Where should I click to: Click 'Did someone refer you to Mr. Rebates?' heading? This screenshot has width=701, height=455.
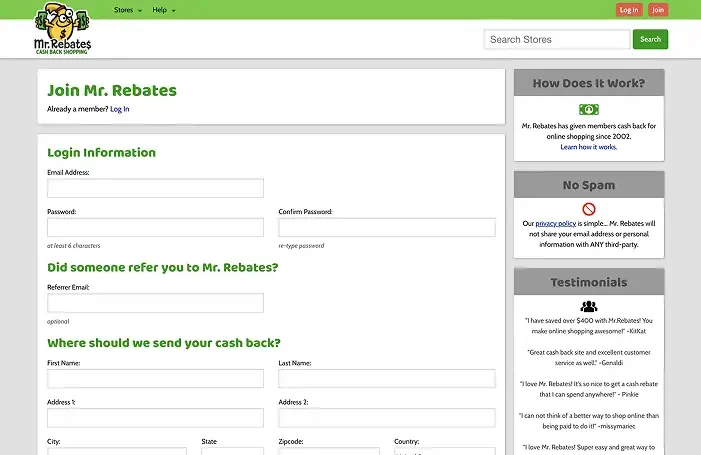tap(163, 268)
